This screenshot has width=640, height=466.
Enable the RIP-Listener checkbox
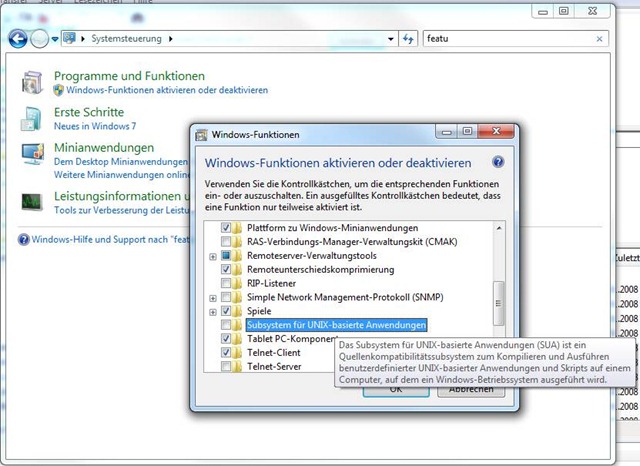226,283
